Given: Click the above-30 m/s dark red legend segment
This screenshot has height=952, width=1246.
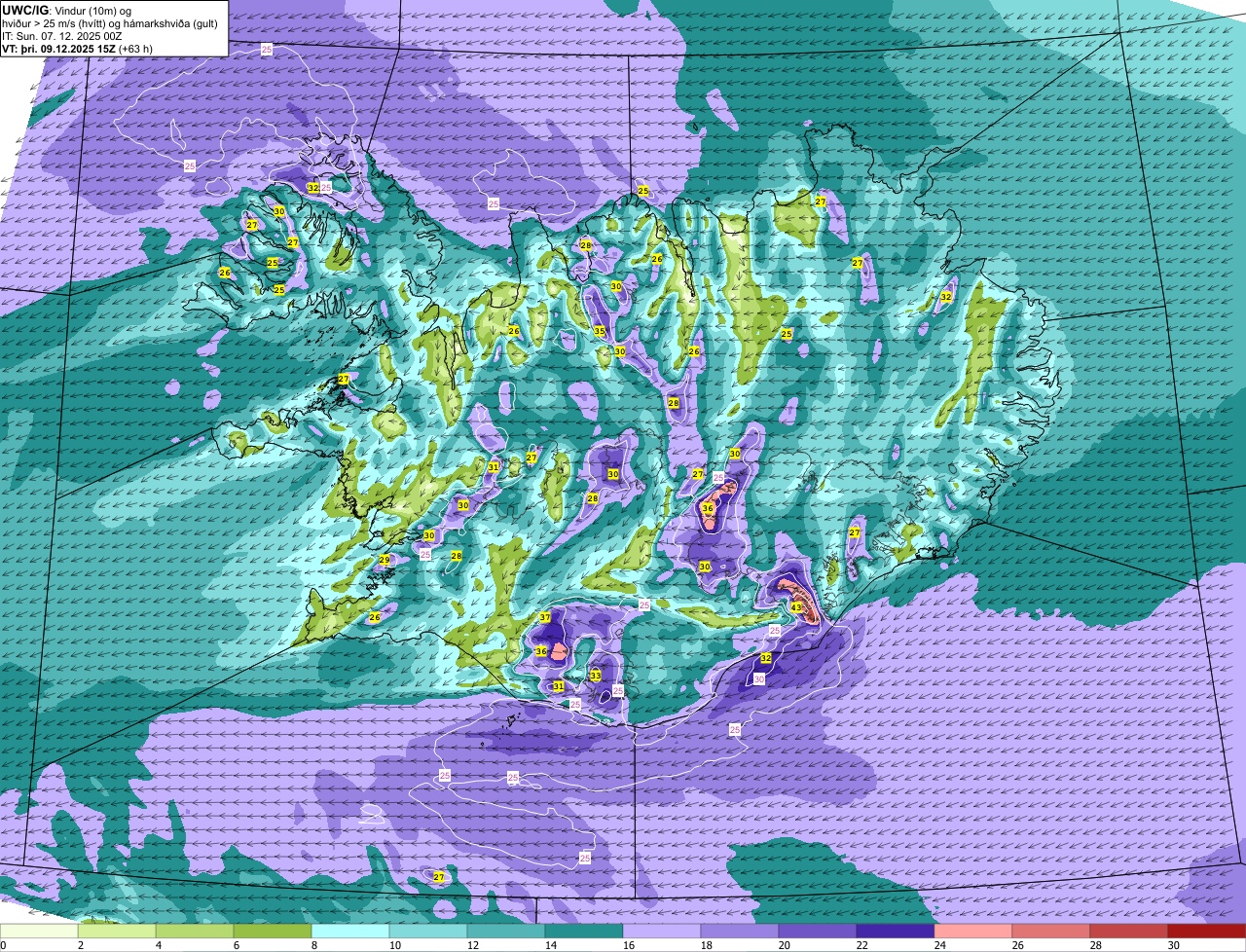Looking at the screenshot, I should pos(1207,932).
